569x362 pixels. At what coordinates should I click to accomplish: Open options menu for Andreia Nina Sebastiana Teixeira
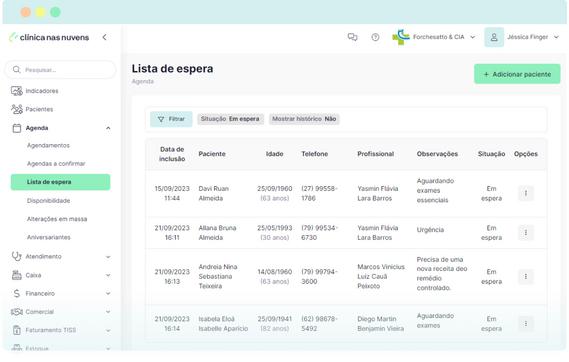click(x=525, y=276)
